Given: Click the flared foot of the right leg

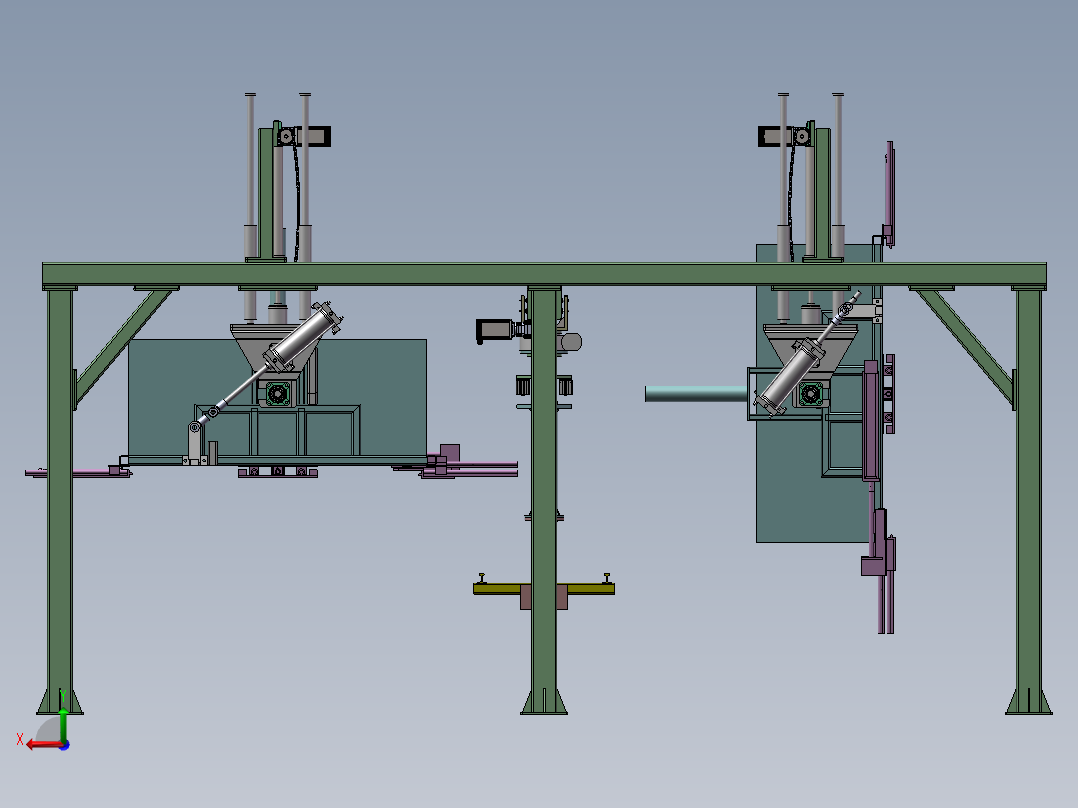Looking at the screenshot, I should click(1028, 701).
